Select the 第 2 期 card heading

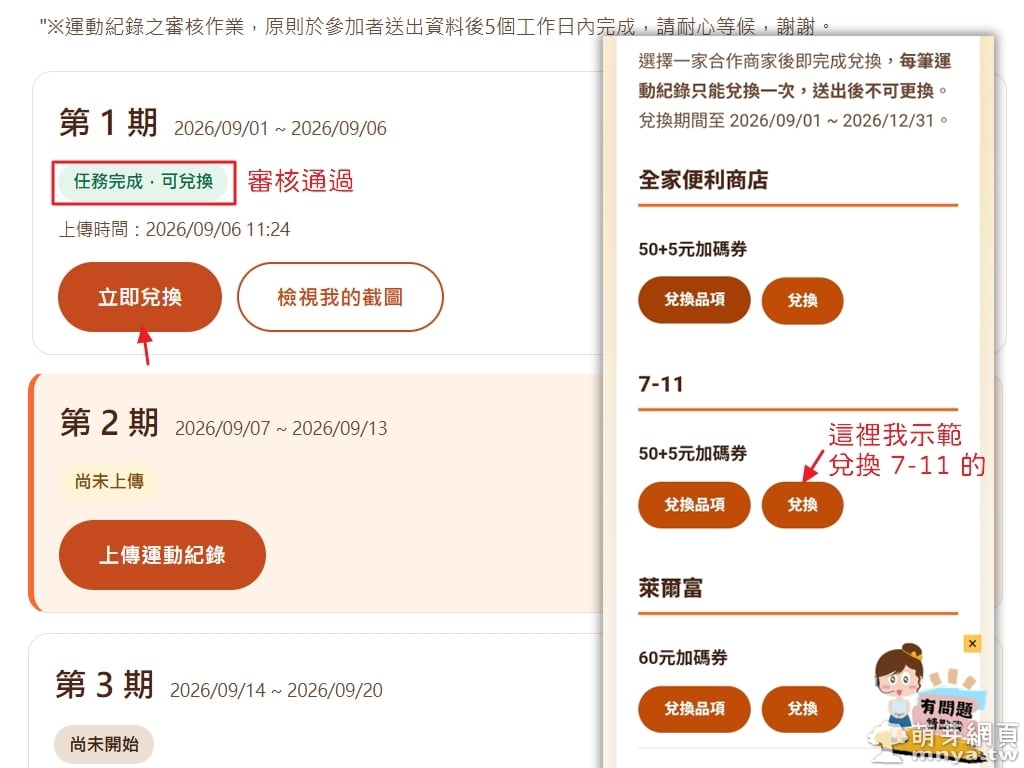[109, 423]
